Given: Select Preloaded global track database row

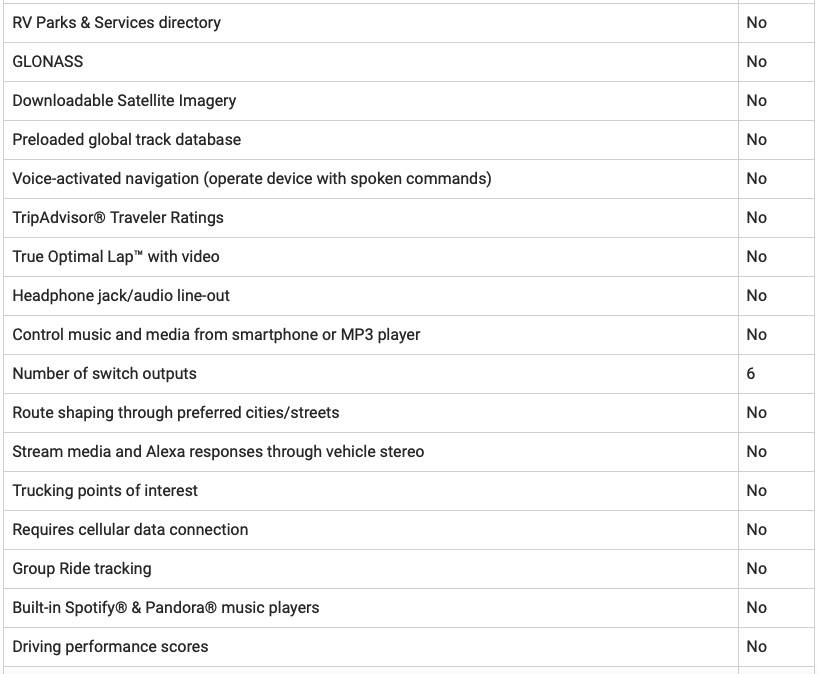Looking at the screenshot, I should 408,140.
